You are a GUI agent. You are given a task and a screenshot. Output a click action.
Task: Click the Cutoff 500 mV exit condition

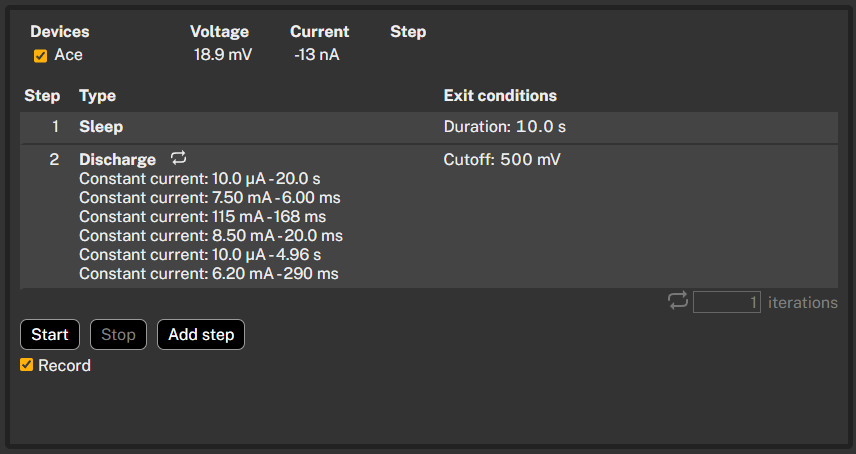tap(502, 159)
